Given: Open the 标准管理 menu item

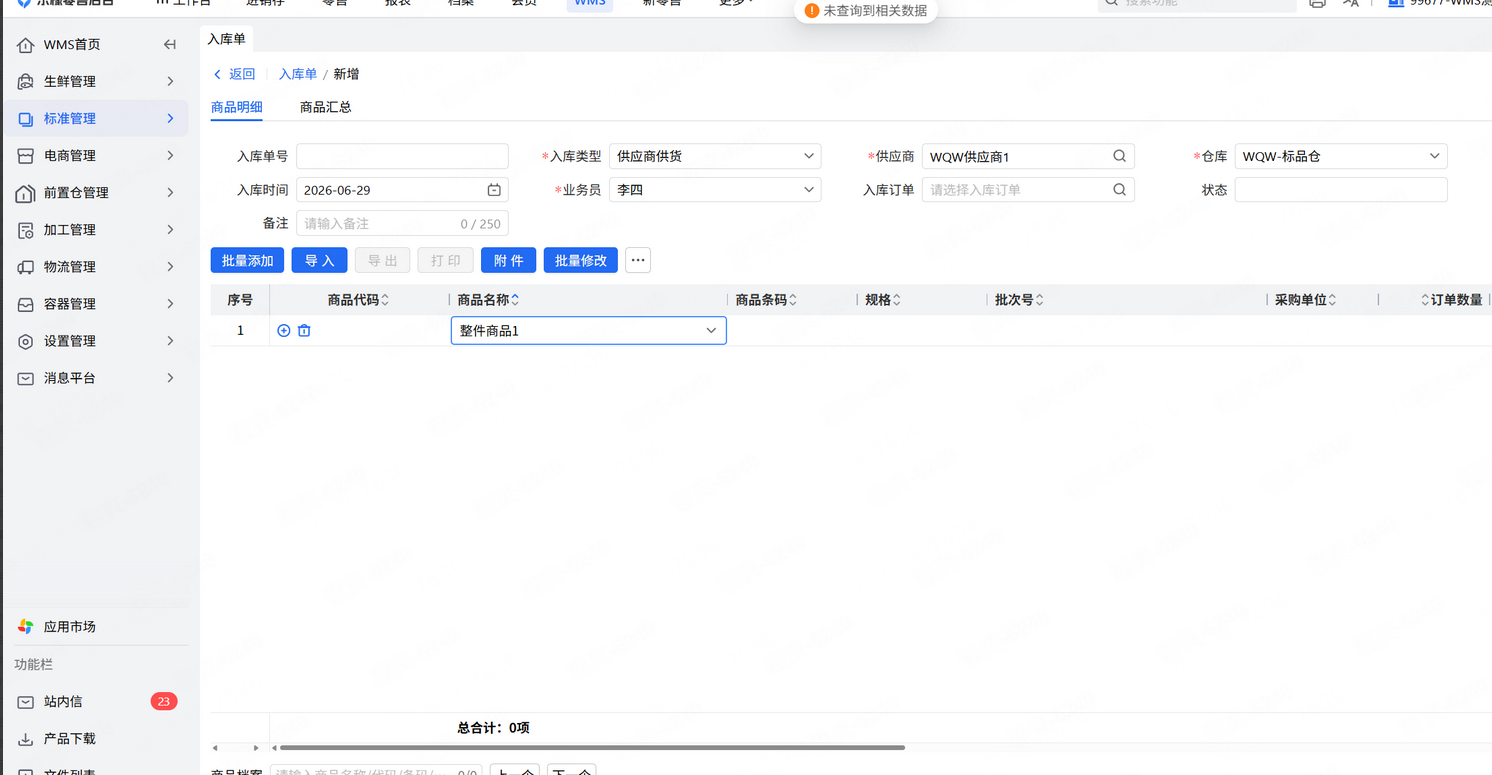Looking at the screenshot, I should pyautogui.click(x=95, y=119).
